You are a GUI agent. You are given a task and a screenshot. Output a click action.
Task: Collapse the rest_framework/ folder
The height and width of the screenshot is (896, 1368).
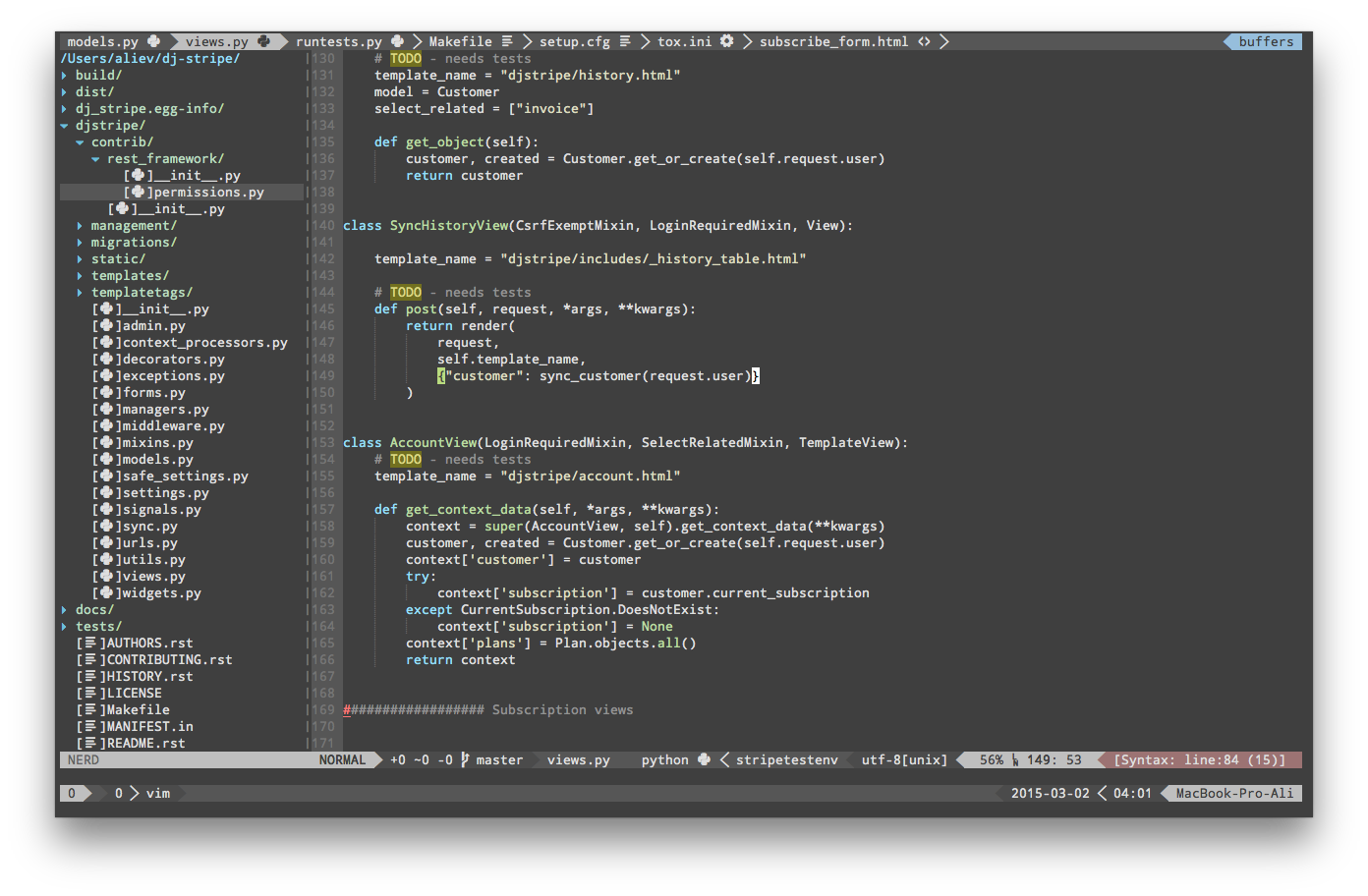tap(96, 158)
